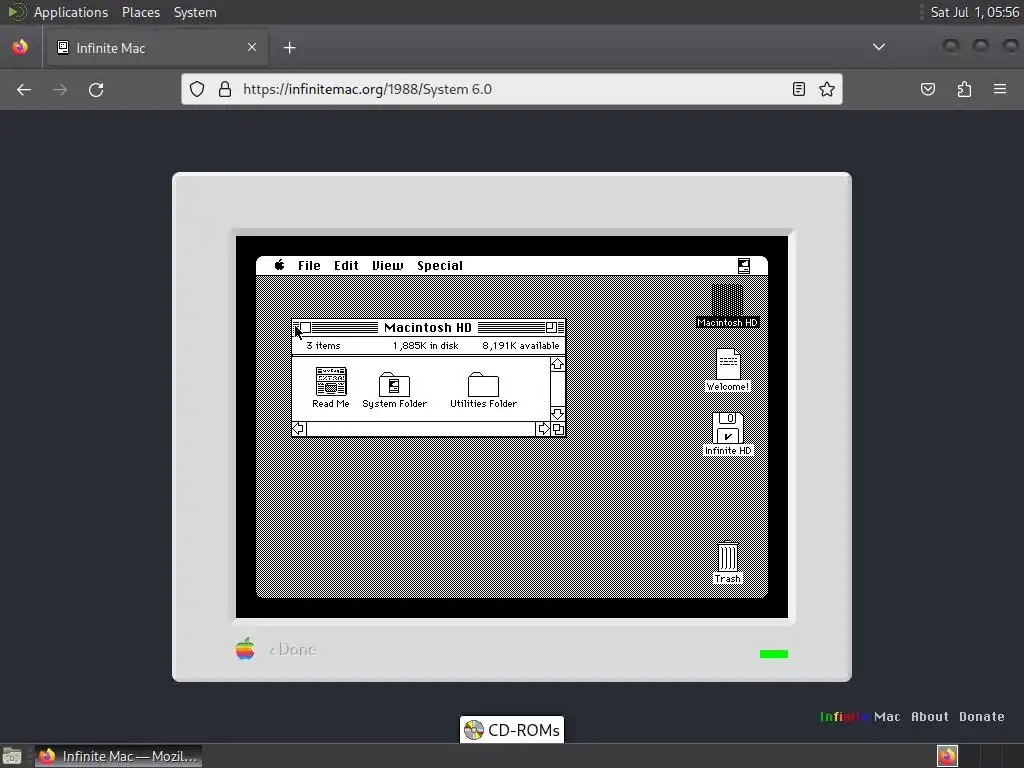Bookmark this page with star icon
The image size is (1024, 768).
tap(827, 89)
